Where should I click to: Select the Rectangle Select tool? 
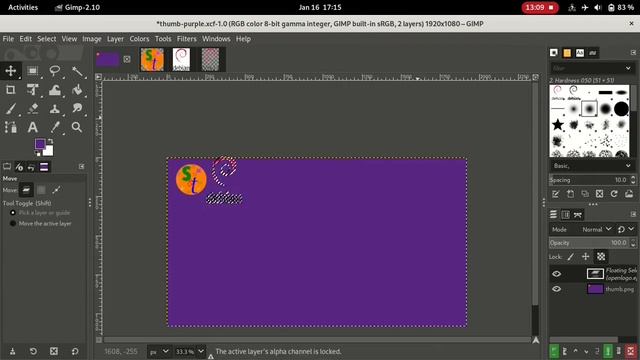[x=33, y=71]
